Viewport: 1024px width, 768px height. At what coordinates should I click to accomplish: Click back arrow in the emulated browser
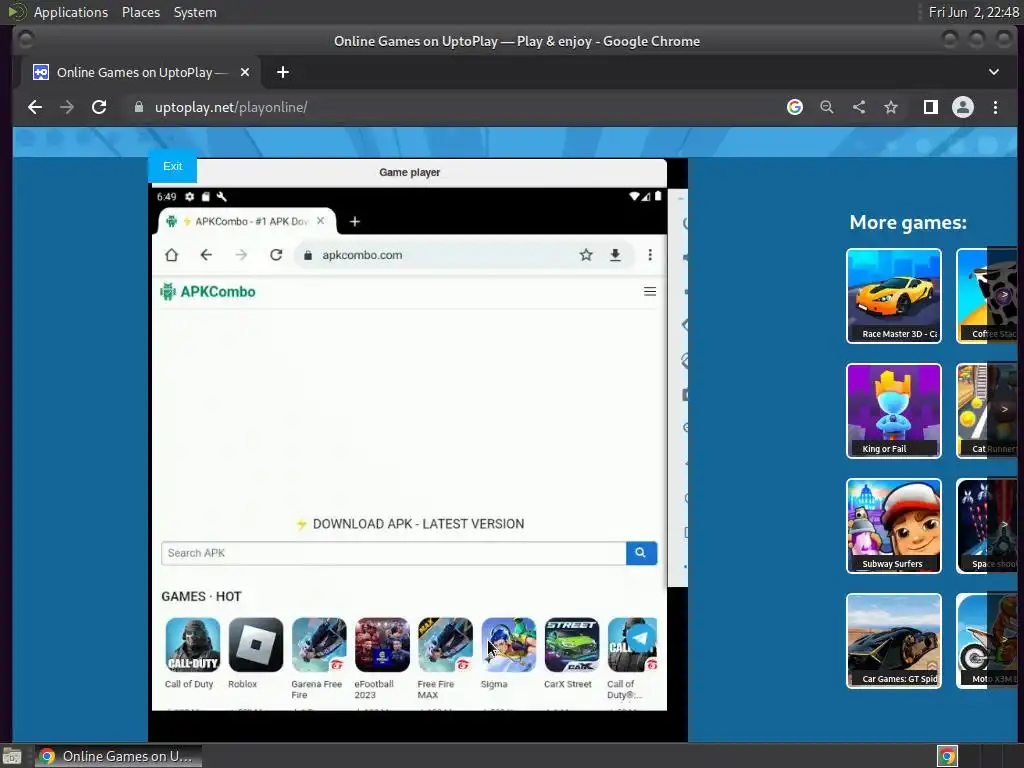click(x=206, y=255)
